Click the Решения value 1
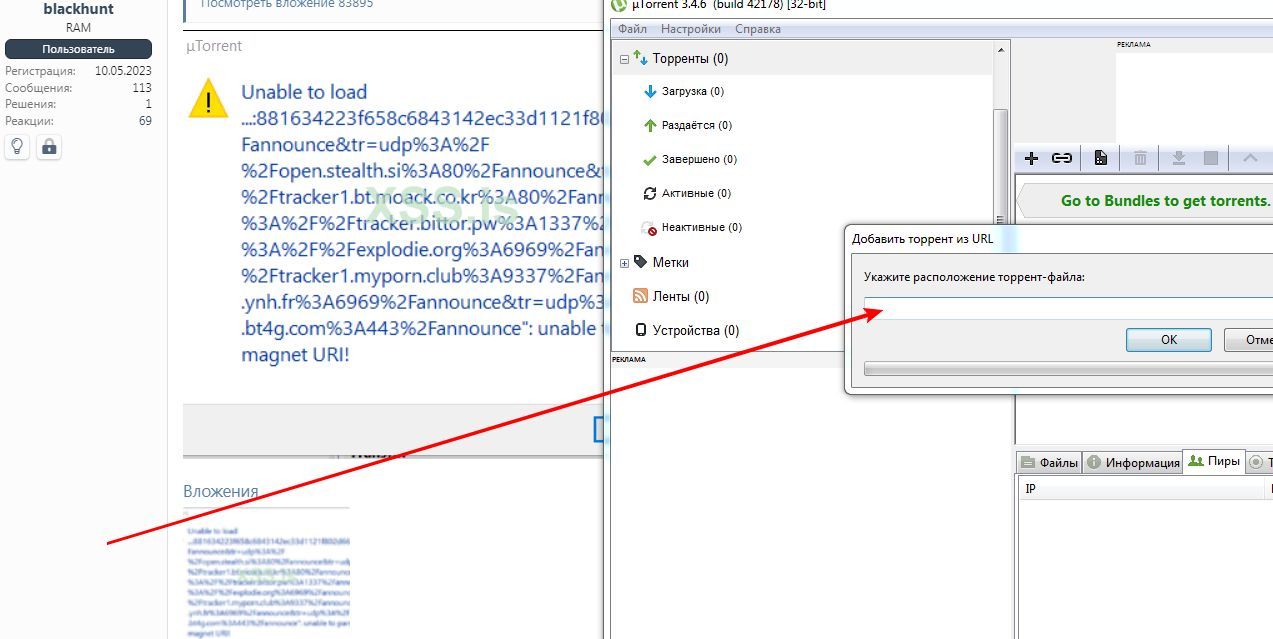Screen dimensions: 1273x639 click(148, 104)
